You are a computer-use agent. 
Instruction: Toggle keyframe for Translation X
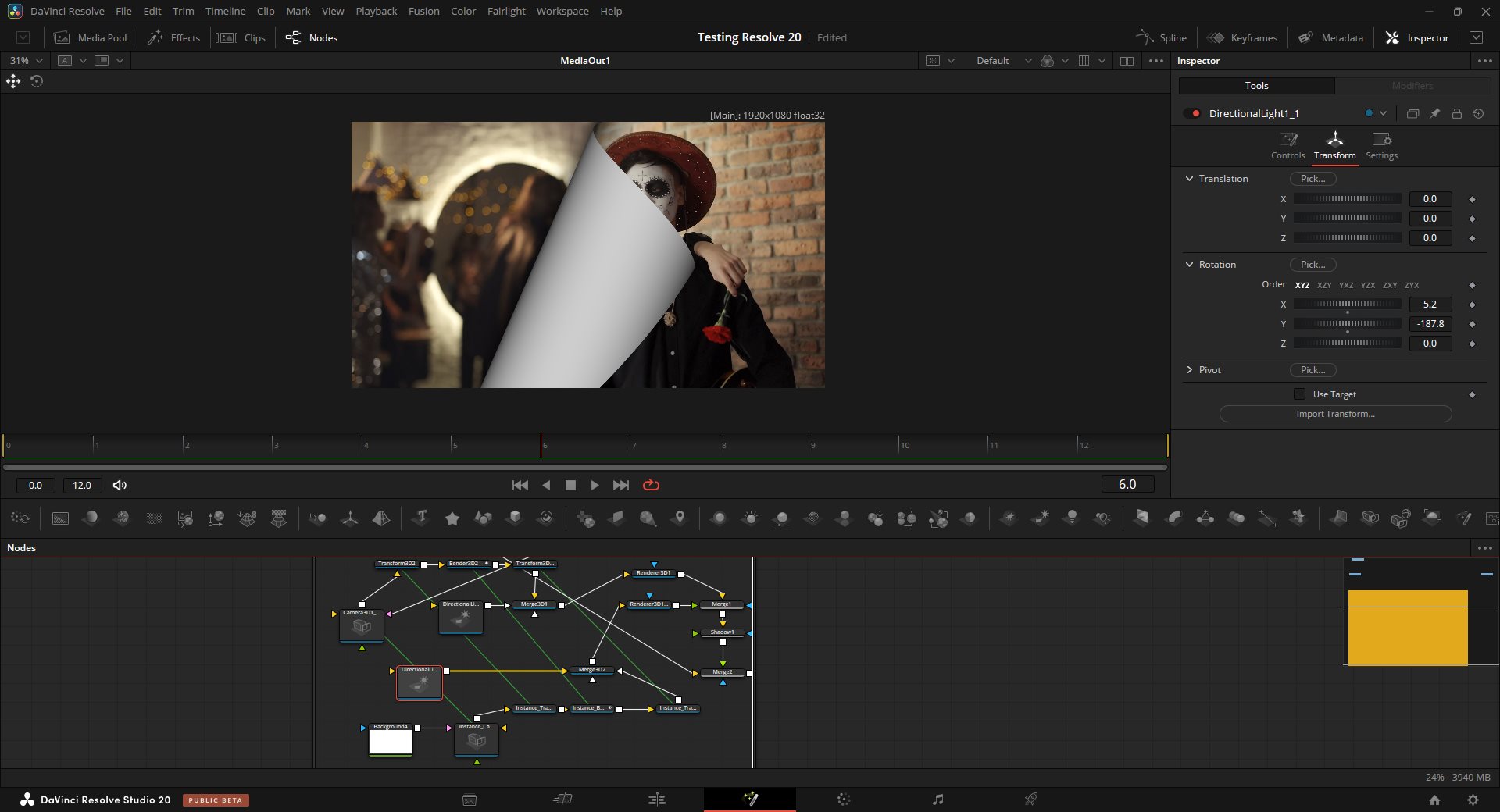(1472, 199)
